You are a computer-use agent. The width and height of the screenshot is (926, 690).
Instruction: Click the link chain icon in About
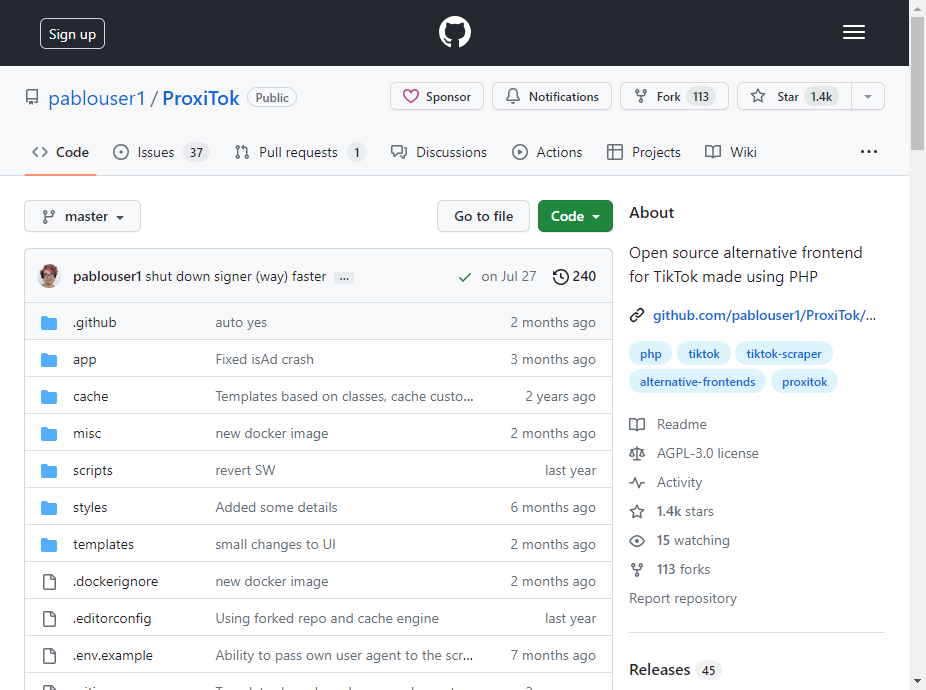tap(637, 315)
